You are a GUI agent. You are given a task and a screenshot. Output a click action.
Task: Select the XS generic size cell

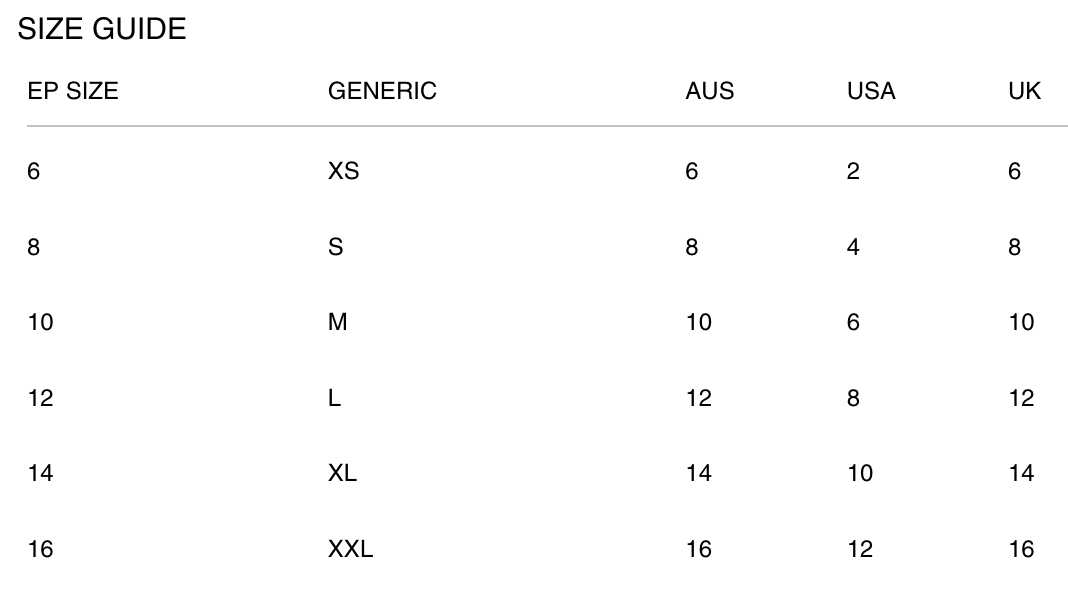click(343, 171)
